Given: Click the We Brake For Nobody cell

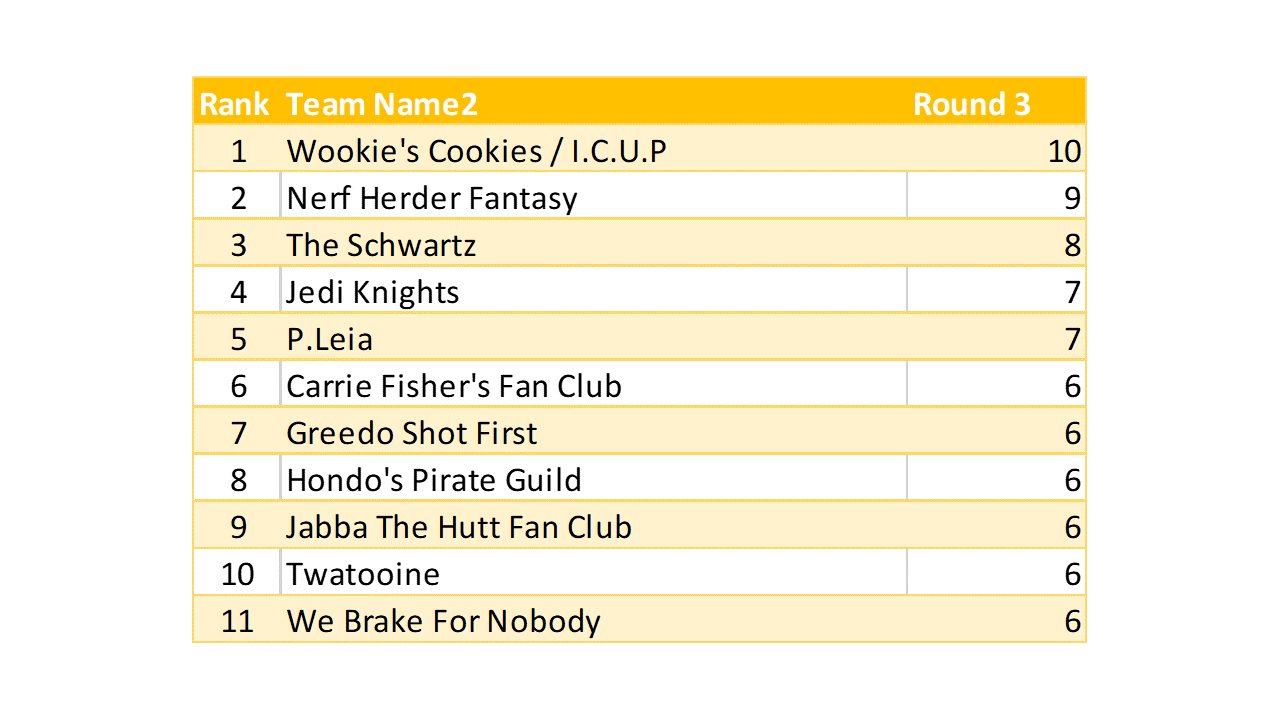Looking at the screenshot, I should tap(444, 621).
